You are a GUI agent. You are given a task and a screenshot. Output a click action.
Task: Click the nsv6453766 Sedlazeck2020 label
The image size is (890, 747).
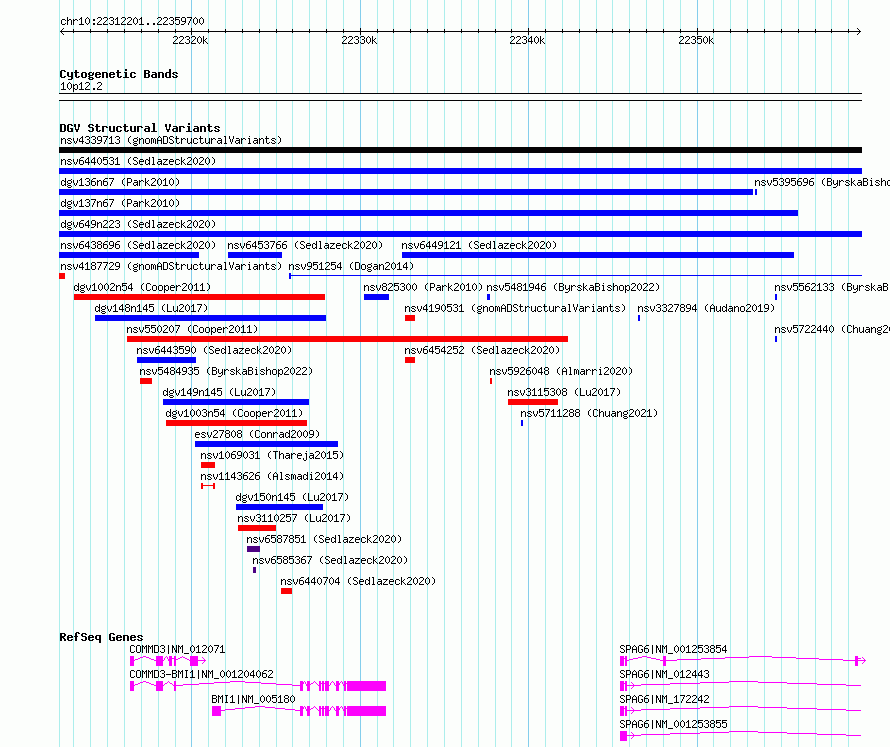tap(305, 245)
